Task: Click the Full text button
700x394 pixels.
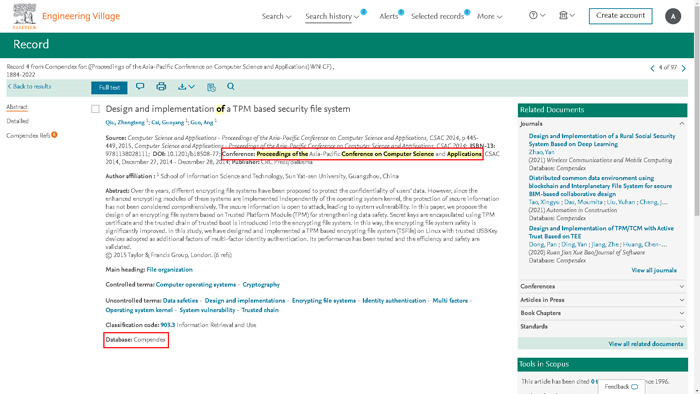Action: click(109, 87)
